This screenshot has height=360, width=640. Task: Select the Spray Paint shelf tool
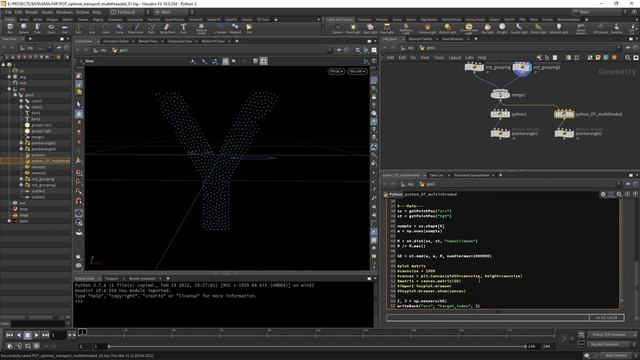(167, 28)
